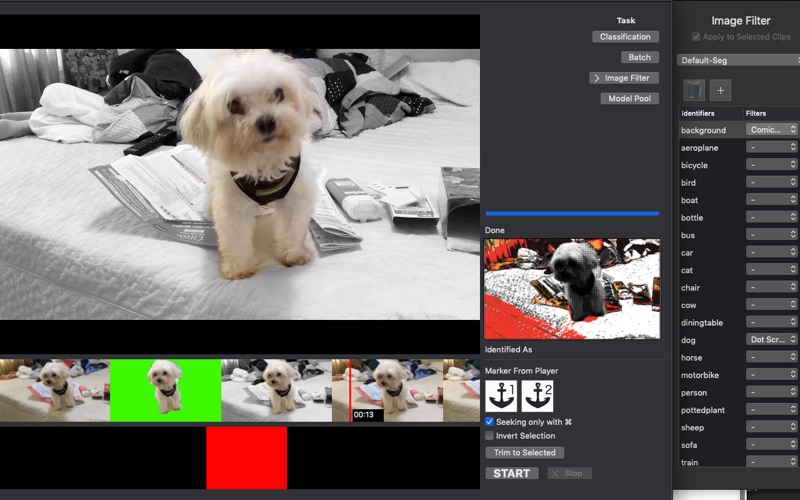800x500 pixels.
Task: Click the blue progress bar
Action: [x=572, y=213]
